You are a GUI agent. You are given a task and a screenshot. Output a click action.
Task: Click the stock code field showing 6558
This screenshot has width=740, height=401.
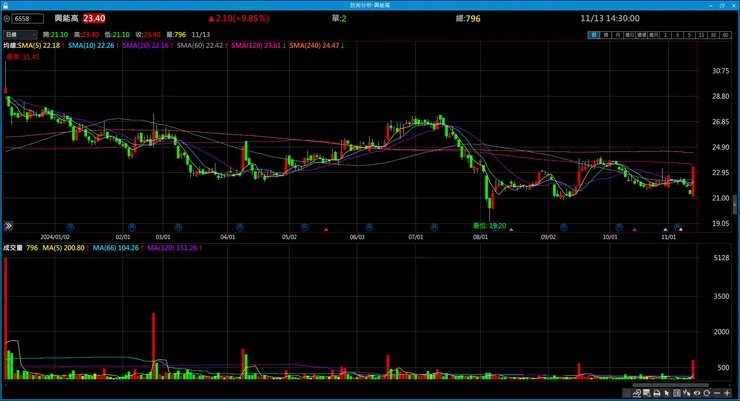point(28,18)
